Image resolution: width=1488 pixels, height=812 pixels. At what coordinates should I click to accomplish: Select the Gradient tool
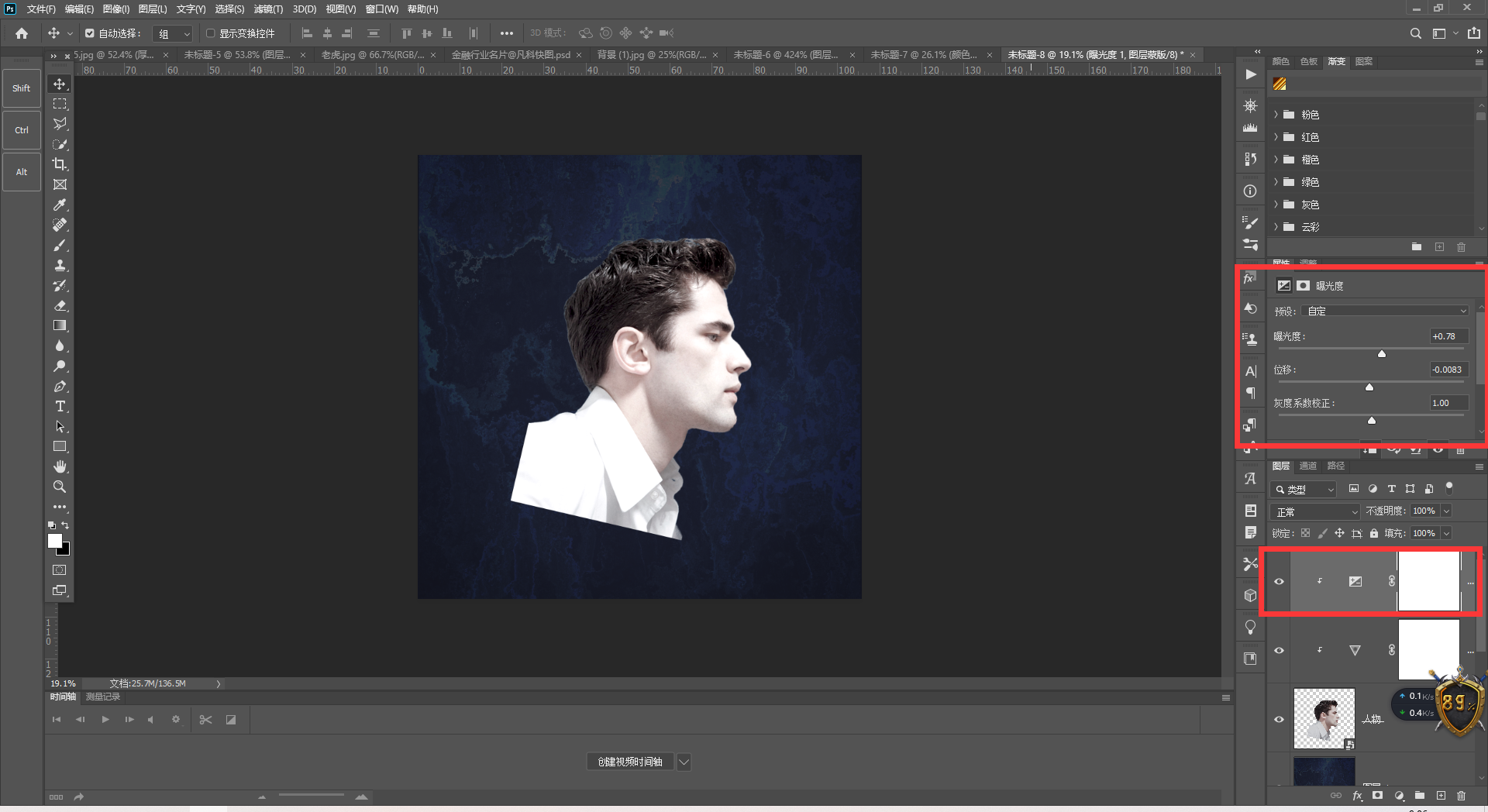[60, 325]
